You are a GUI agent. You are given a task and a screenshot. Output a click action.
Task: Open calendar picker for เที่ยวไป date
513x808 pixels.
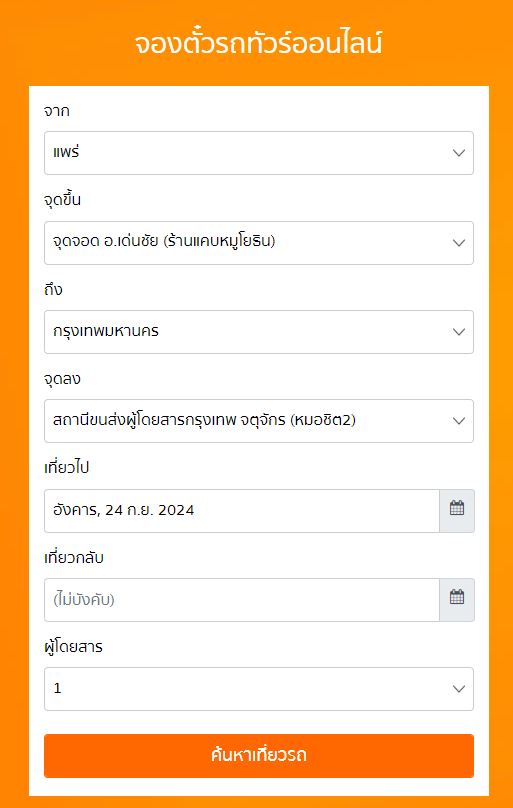(456, 511)
